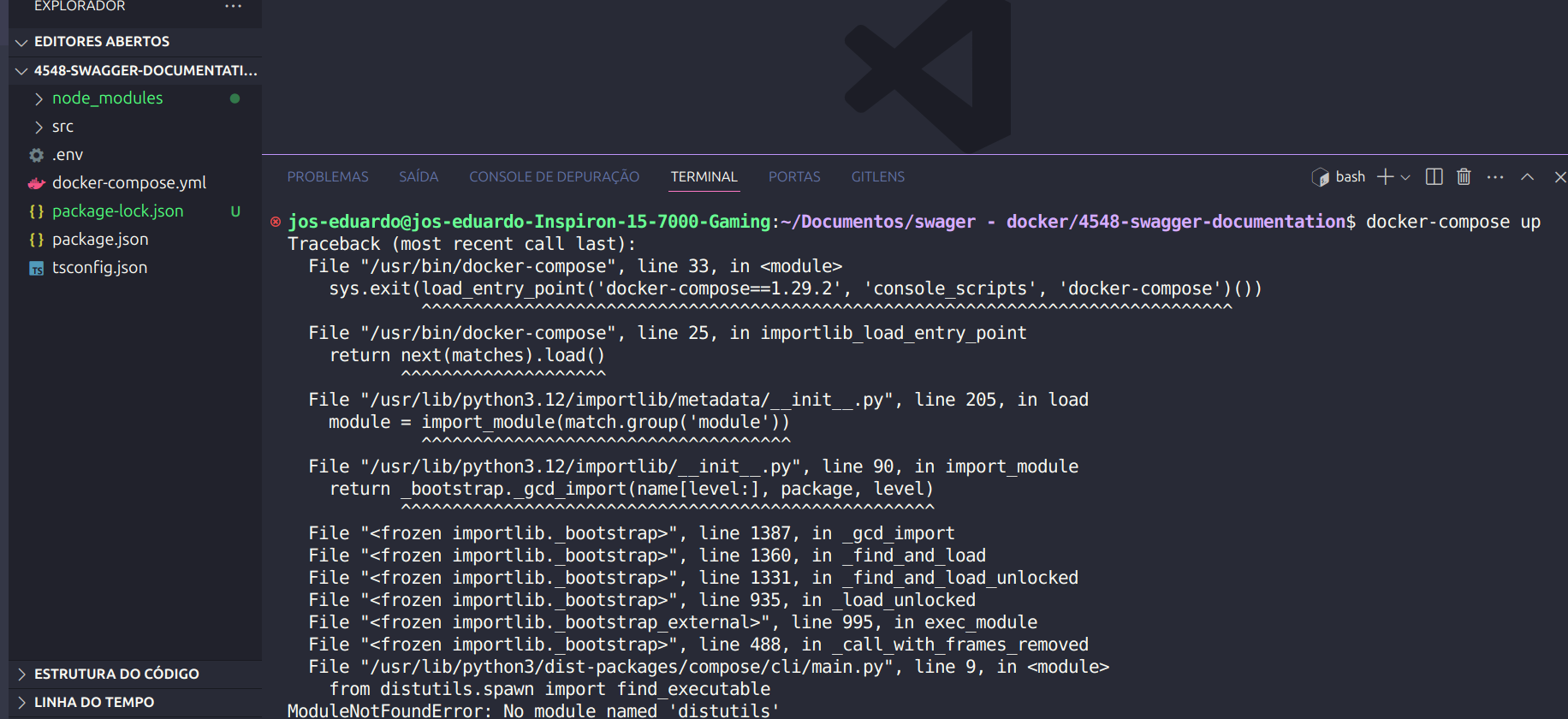Open Explorer more actions ellipsis
1568x719 pixels.
pos(233,6)
